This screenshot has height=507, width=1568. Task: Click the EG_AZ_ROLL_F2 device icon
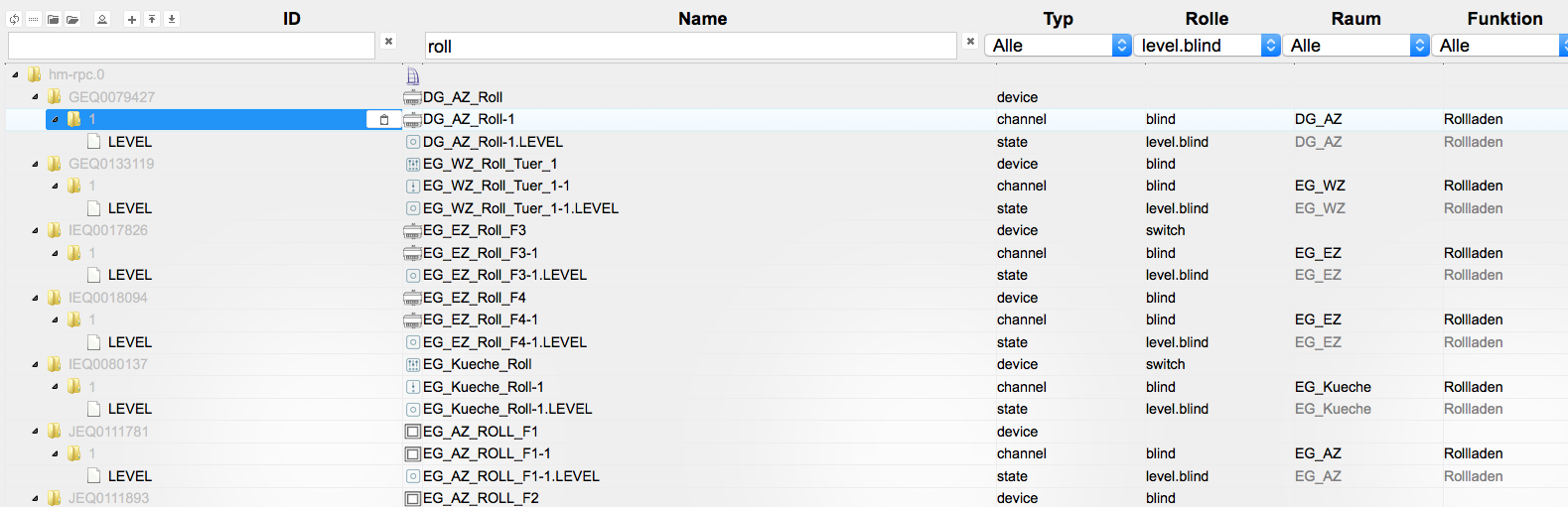413,498
